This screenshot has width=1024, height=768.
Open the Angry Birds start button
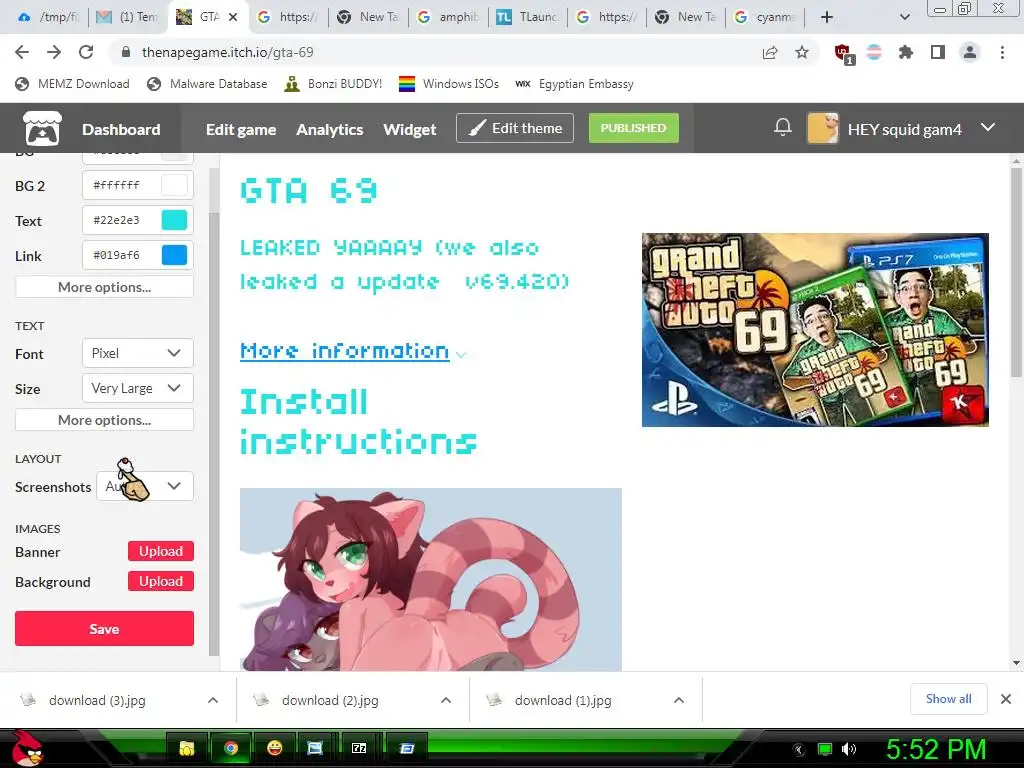point(27,748)
